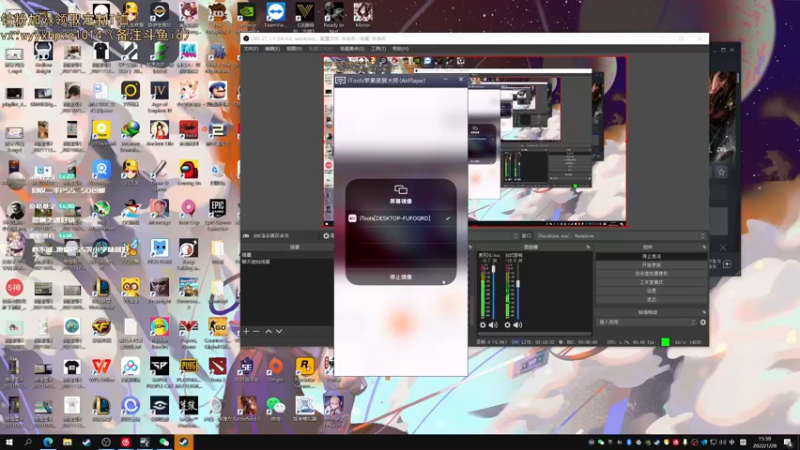Click 开始录制 to start recording
The width and height of the screenshot is (800, 450).
651,265
